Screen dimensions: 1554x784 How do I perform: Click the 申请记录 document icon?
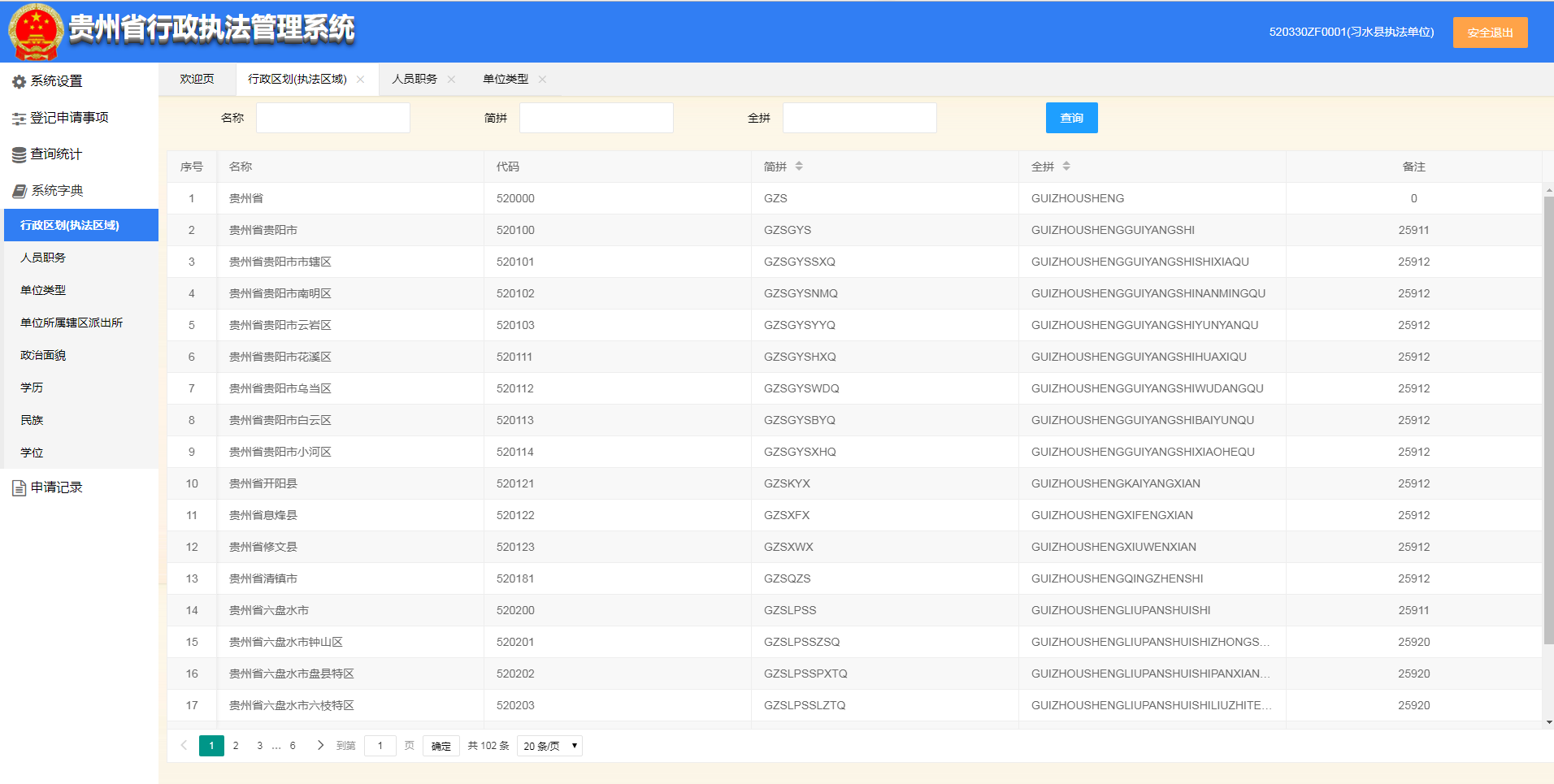[19, 487]
